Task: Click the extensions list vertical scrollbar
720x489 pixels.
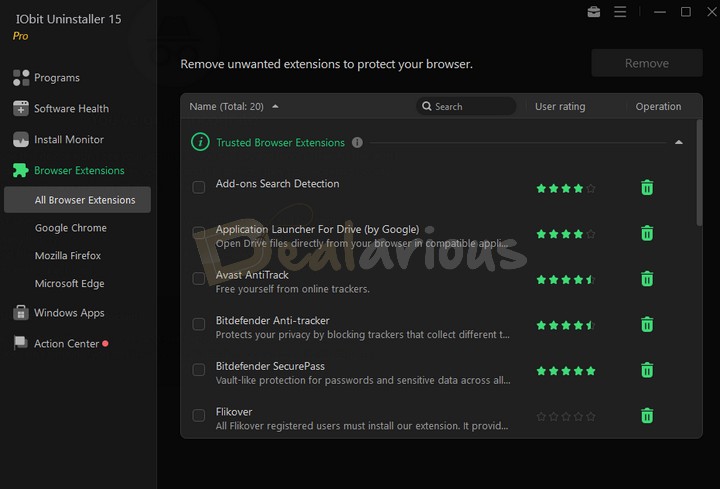Action: 699,173
